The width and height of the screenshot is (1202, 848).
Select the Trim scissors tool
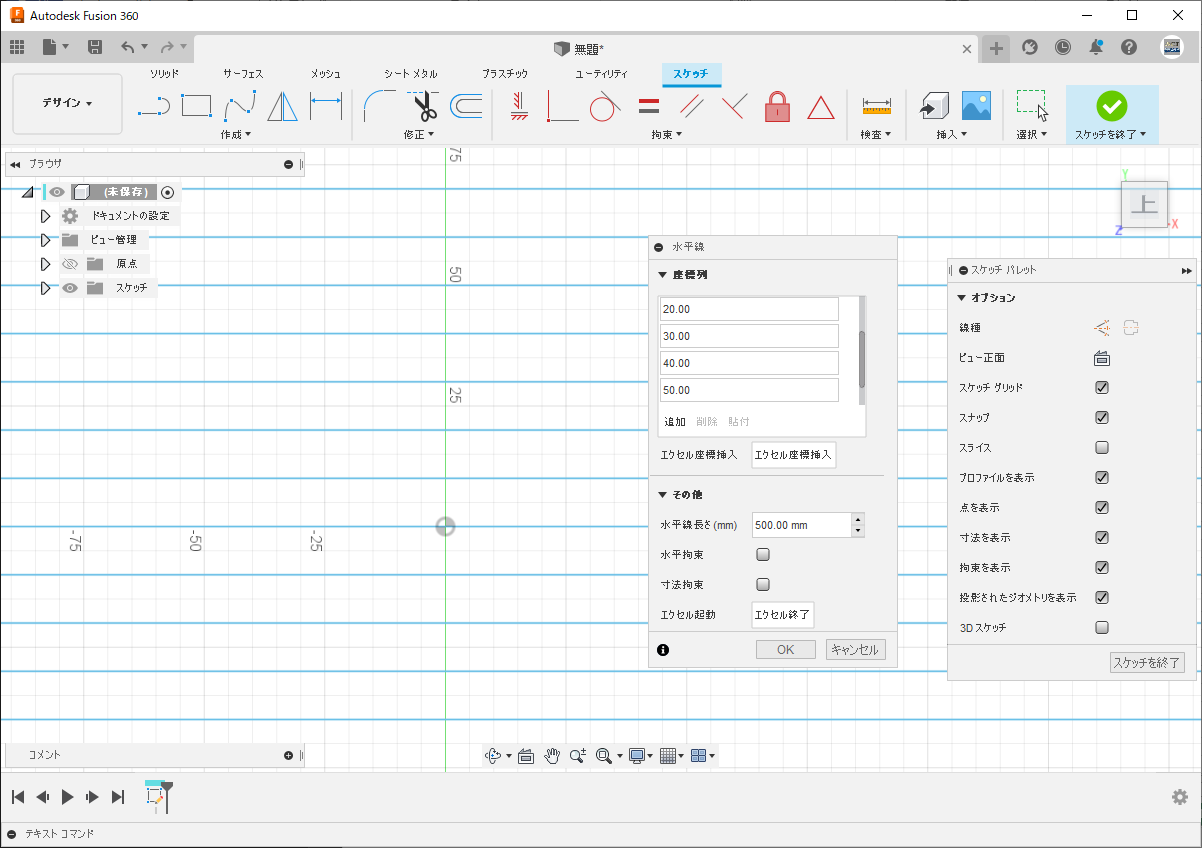(423, 106)
